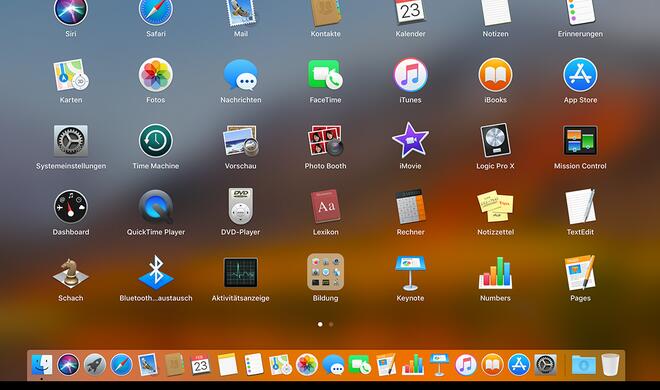
Task: Switch to the second Launchpad page dot
Action: 331,324
